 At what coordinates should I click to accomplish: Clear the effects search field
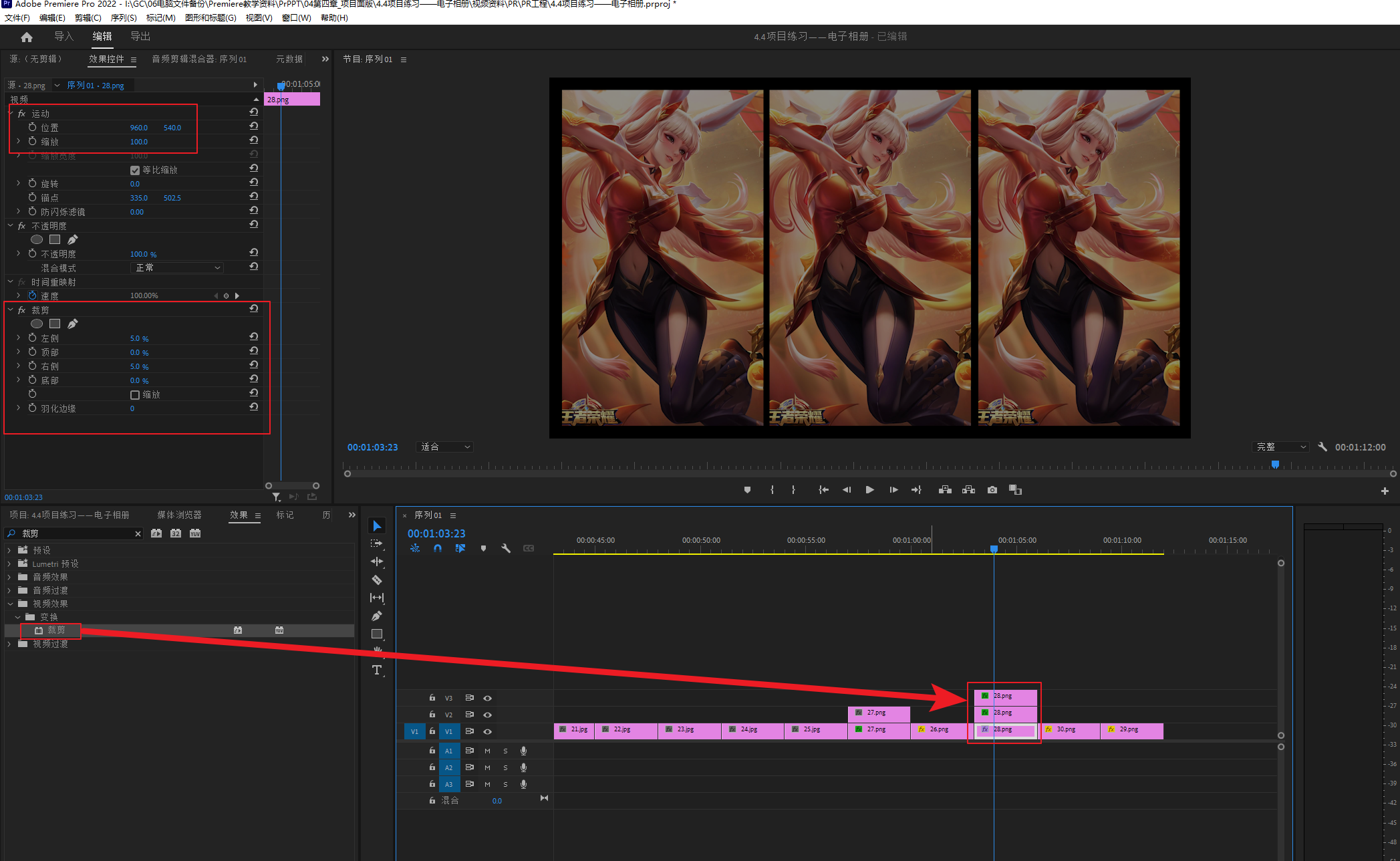(x=138, y=533)
